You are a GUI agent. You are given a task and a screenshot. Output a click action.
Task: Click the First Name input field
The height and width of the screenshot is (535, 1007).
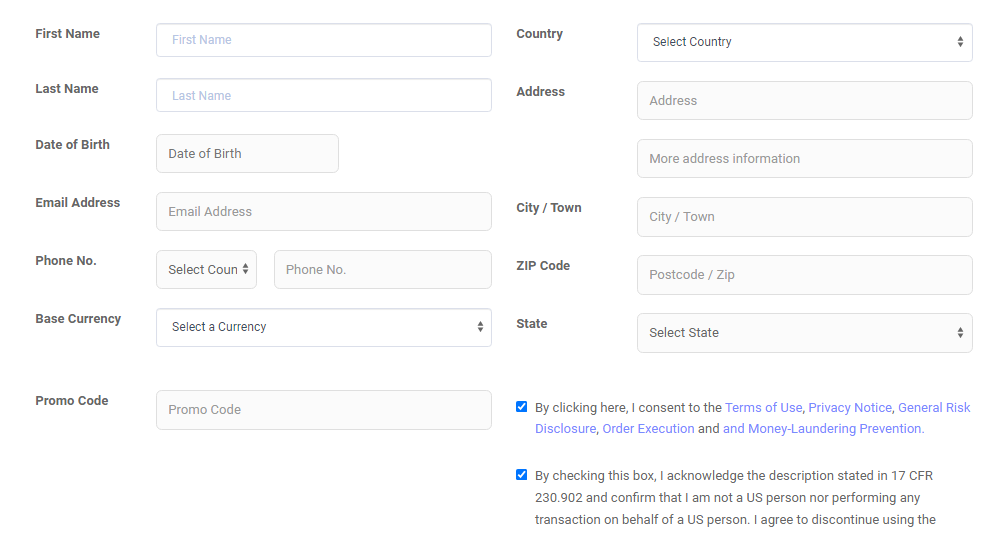(x=324, y=40)
